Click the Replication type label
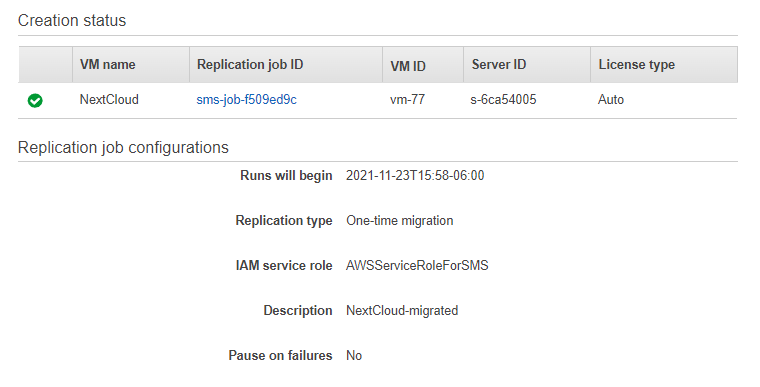This screenshot has height=387, width=760. pyautogui.click(x=284, y=221)
